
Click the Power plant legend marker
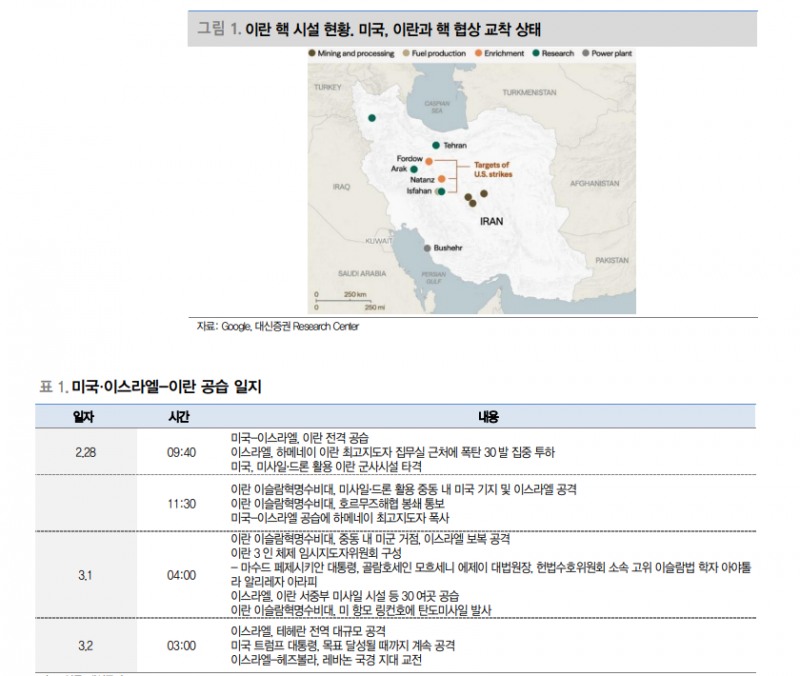585,53
